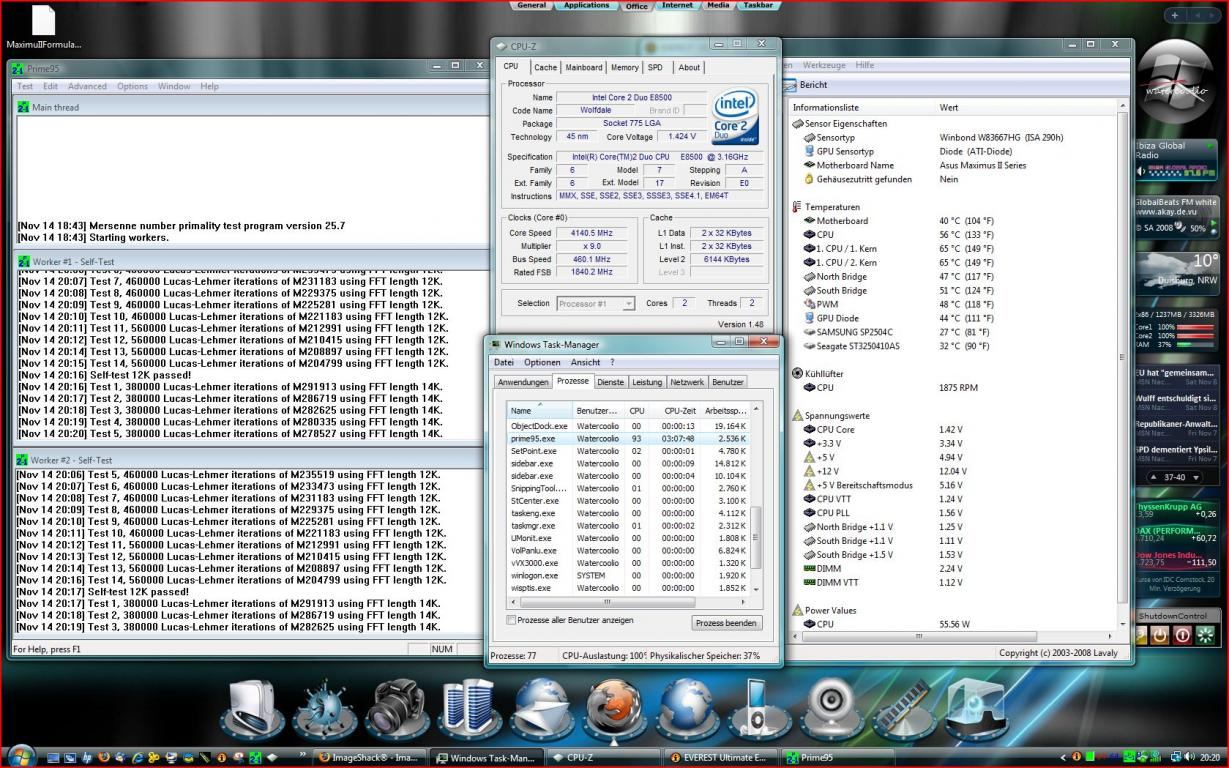Click the Prime95 title bar icon

click(17, 68)
